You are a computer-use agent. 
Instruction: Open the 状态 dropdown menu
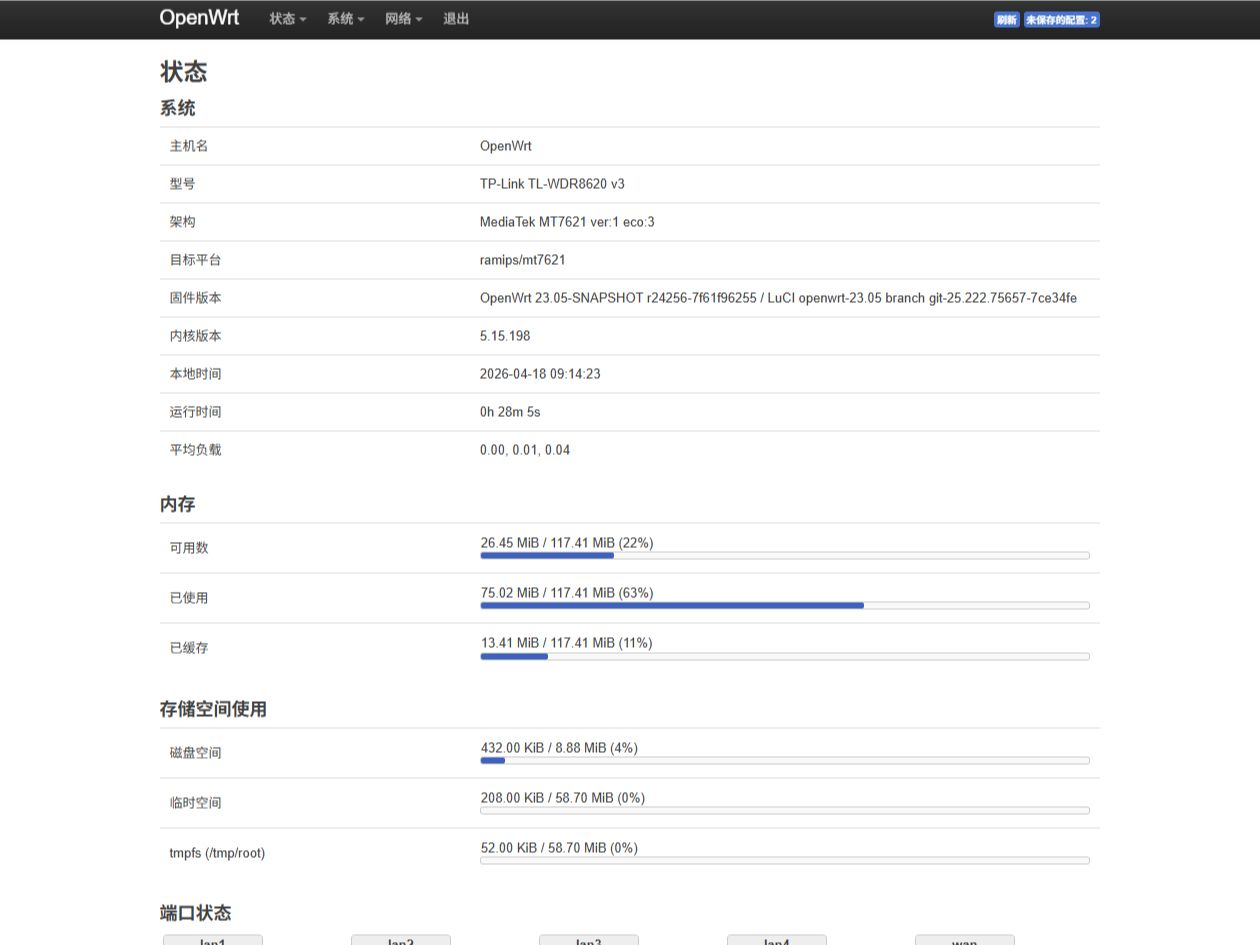tap(288, 19)
